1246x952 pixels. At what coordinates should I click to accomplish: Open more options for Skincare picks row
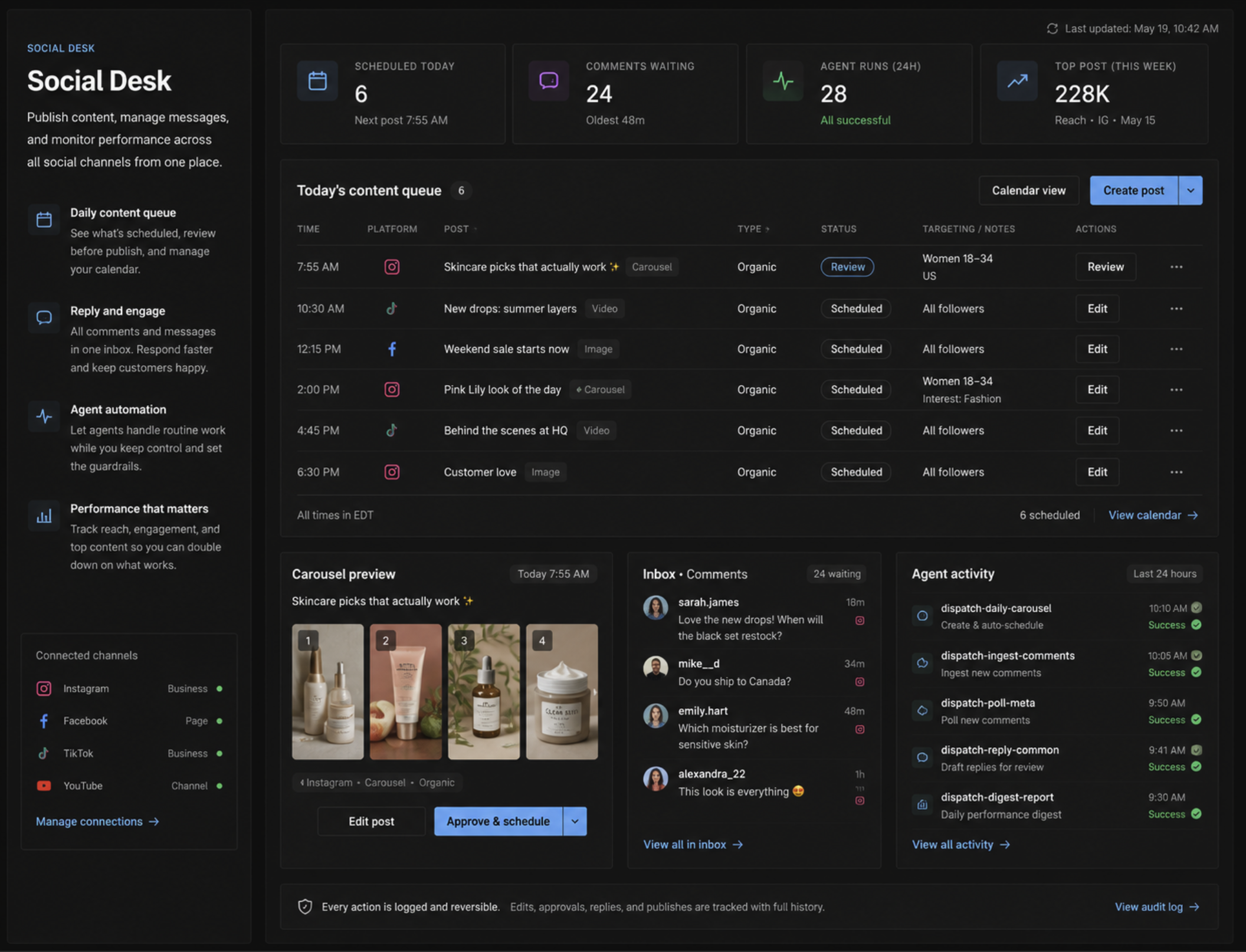(x=1176, y=267)
